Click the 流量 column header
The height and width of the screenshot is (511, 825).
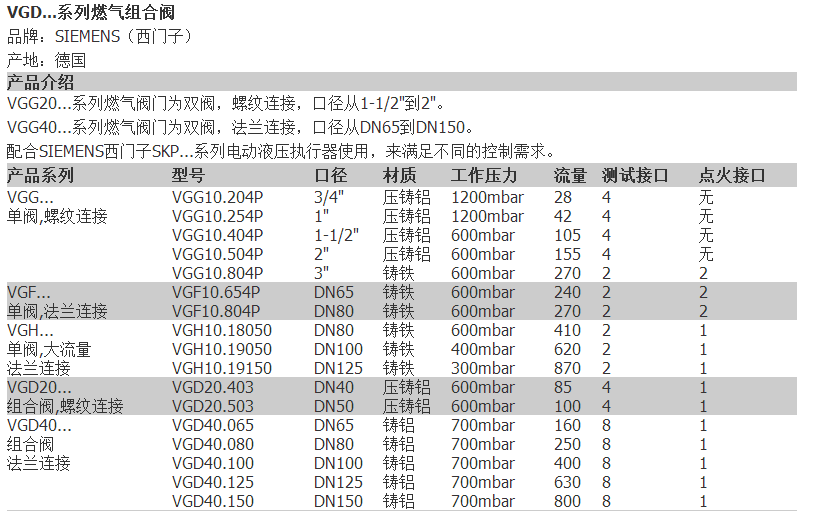pos(570,175)
